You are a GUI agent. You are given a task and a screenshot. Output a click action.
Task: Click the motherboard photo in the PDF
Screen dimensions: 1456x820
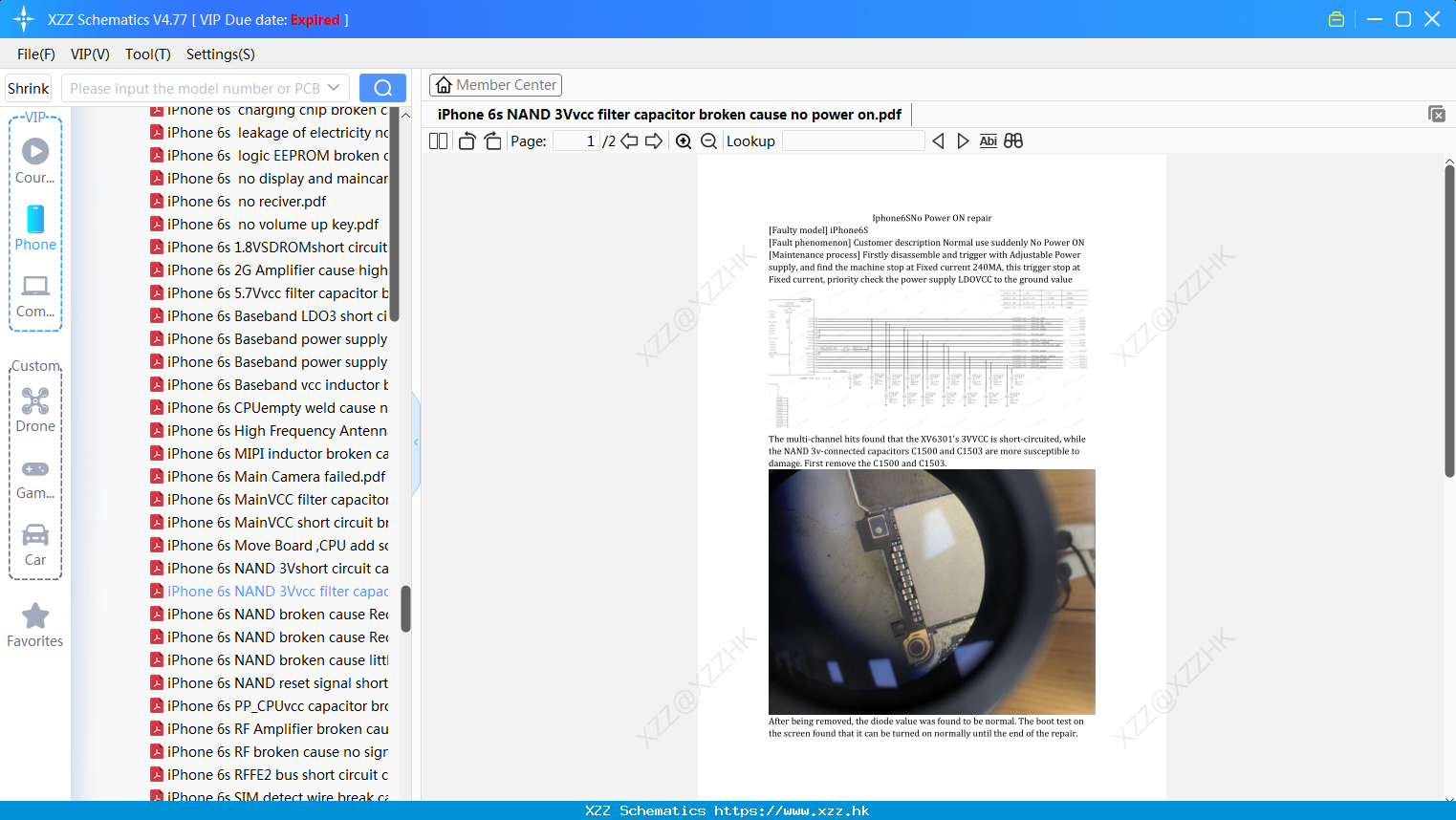932,592
